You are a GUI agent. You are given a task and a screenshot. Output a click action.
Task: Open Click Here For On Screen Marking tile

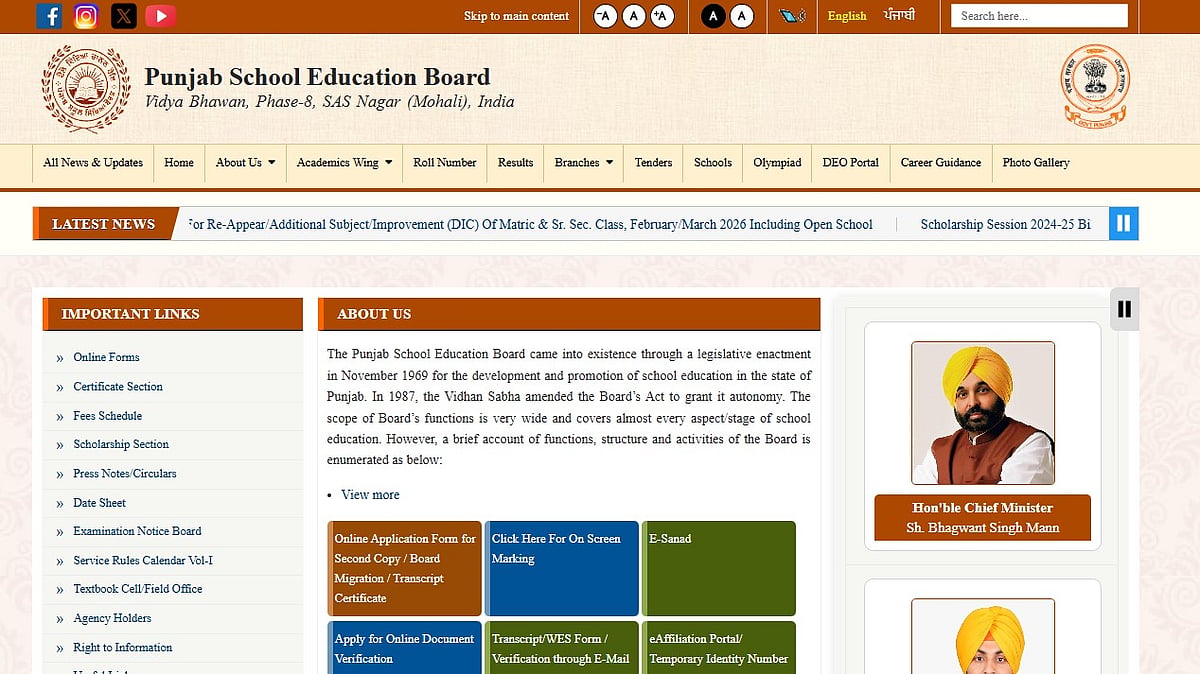562,568
